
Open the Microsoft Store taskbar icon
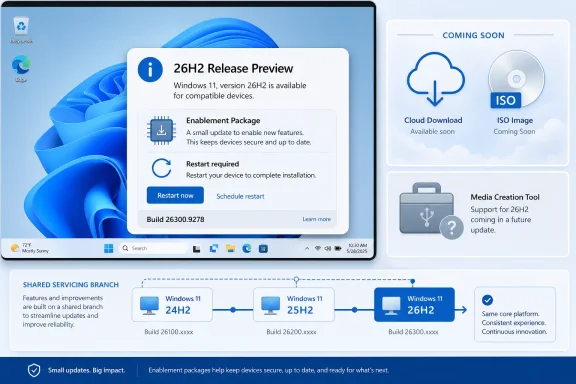point(263,249)
